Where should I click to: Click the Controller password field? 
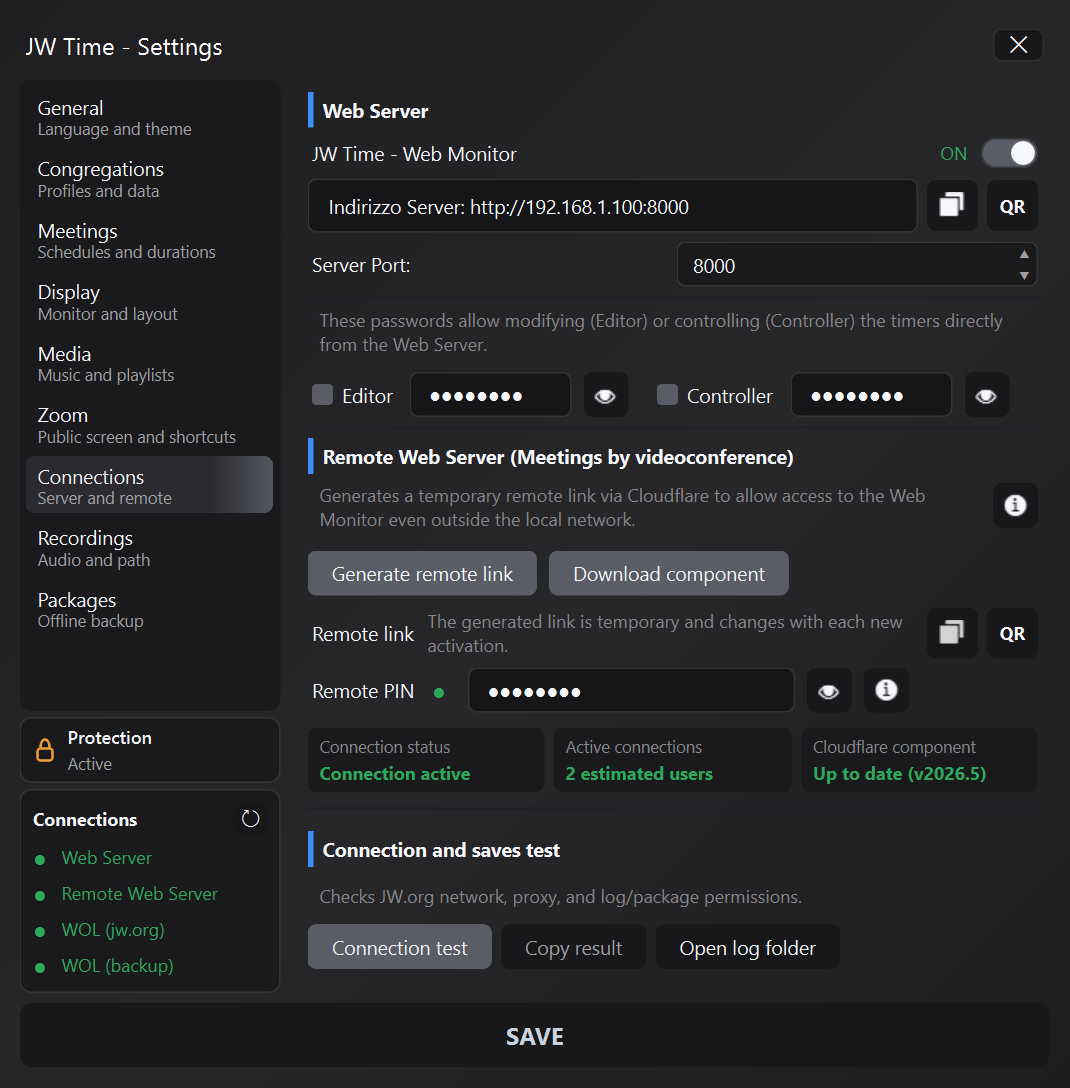click(x=872, y=396)
